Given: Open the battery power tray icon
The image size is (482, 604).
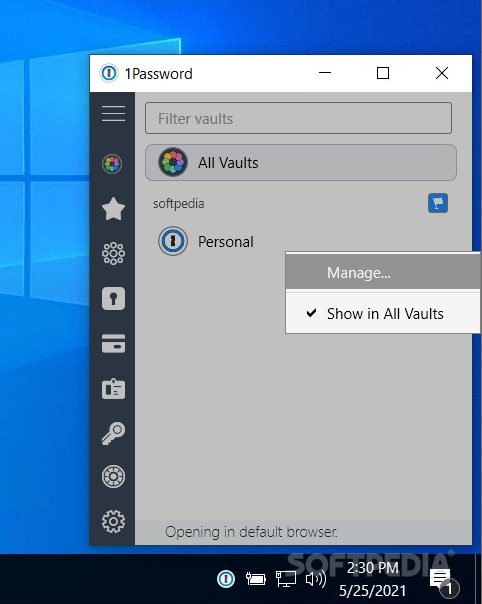Looking at the screenshot, I should (255, 579).
